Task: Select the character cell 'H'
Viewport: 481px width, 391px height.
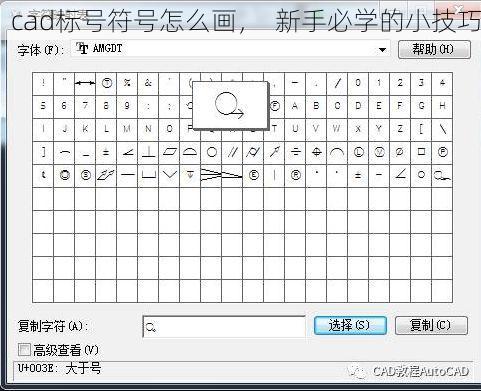Action: 442,106
